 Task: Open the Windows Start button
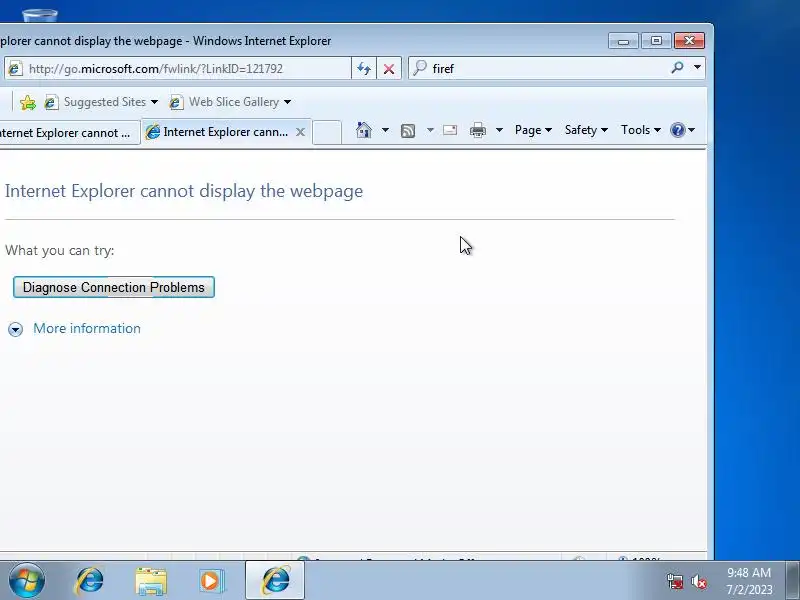27,580
